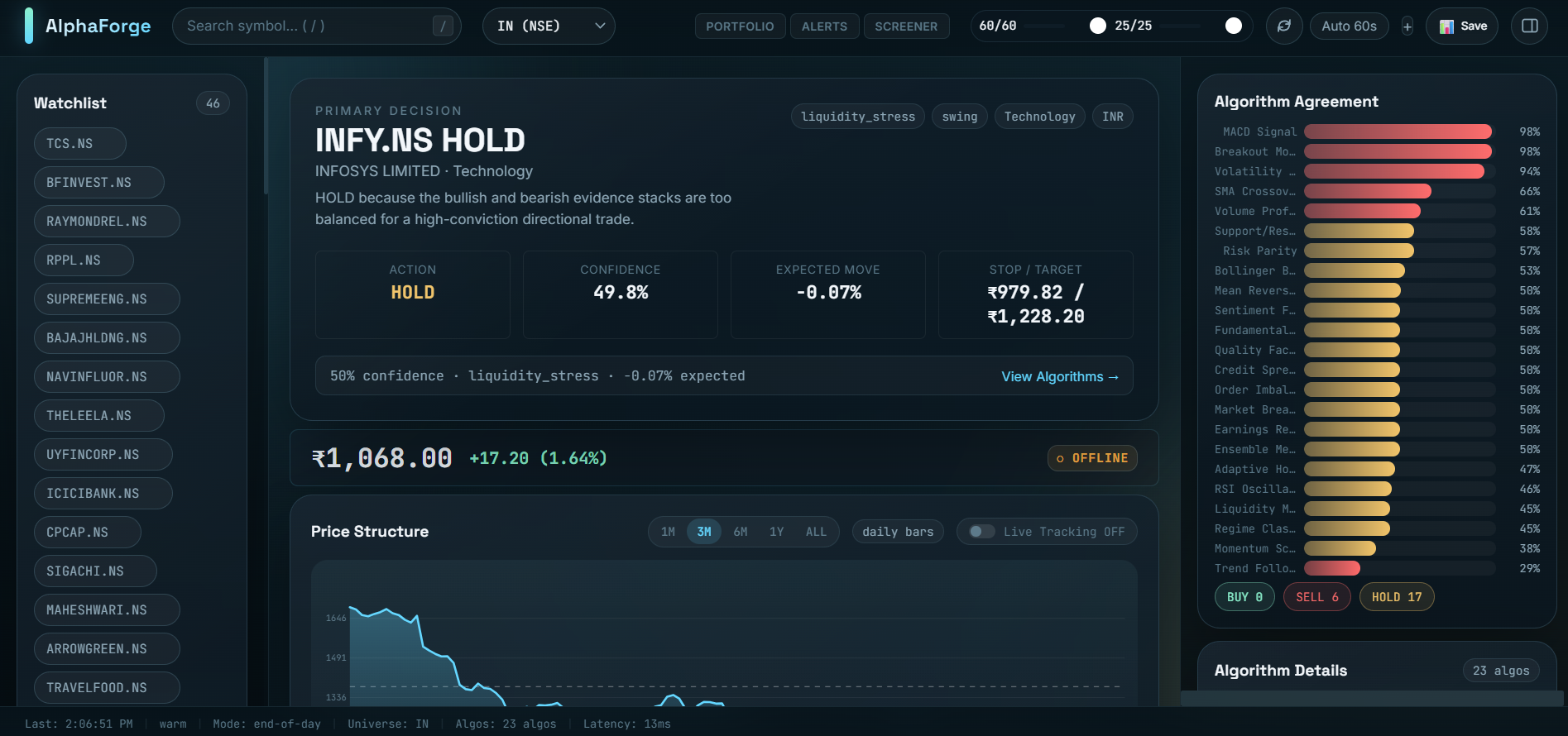Viewport: 1568px width, 736px height.
Task: Click the Mode: end-of-day status entry
Action: pos(266,724)
